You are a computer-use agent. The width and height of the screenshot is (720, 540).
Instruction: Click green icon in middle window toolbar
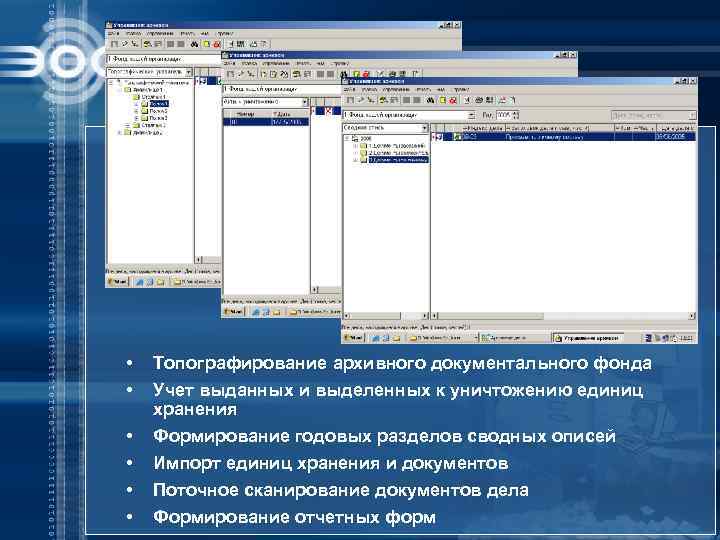[x=356, y=73]
